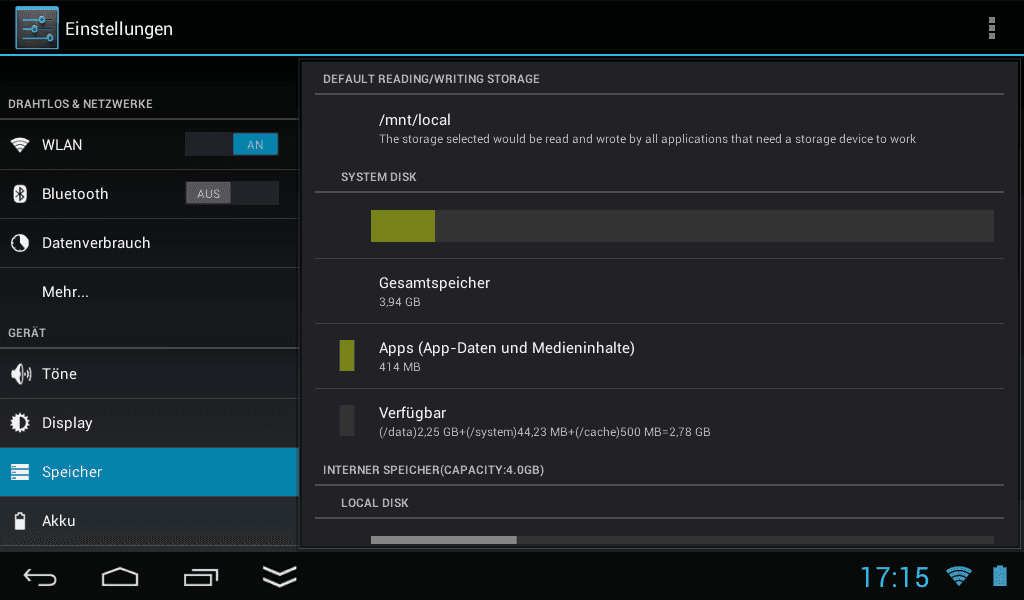
Task: Click the GERÄT section header
Action: coord(27,332)
